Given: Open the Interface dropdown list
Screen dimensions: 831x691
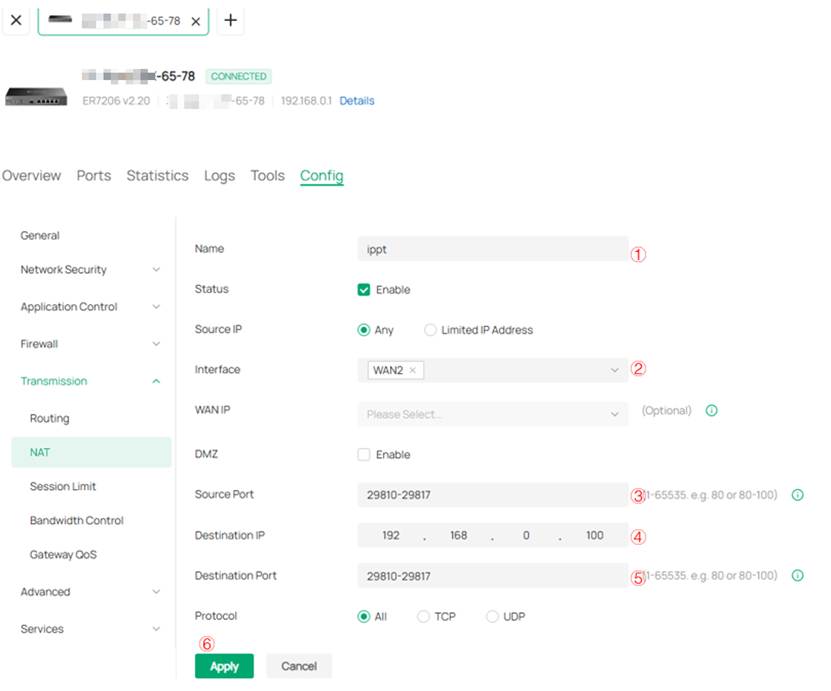Looking at the screenshot, I should click(614, 370).
